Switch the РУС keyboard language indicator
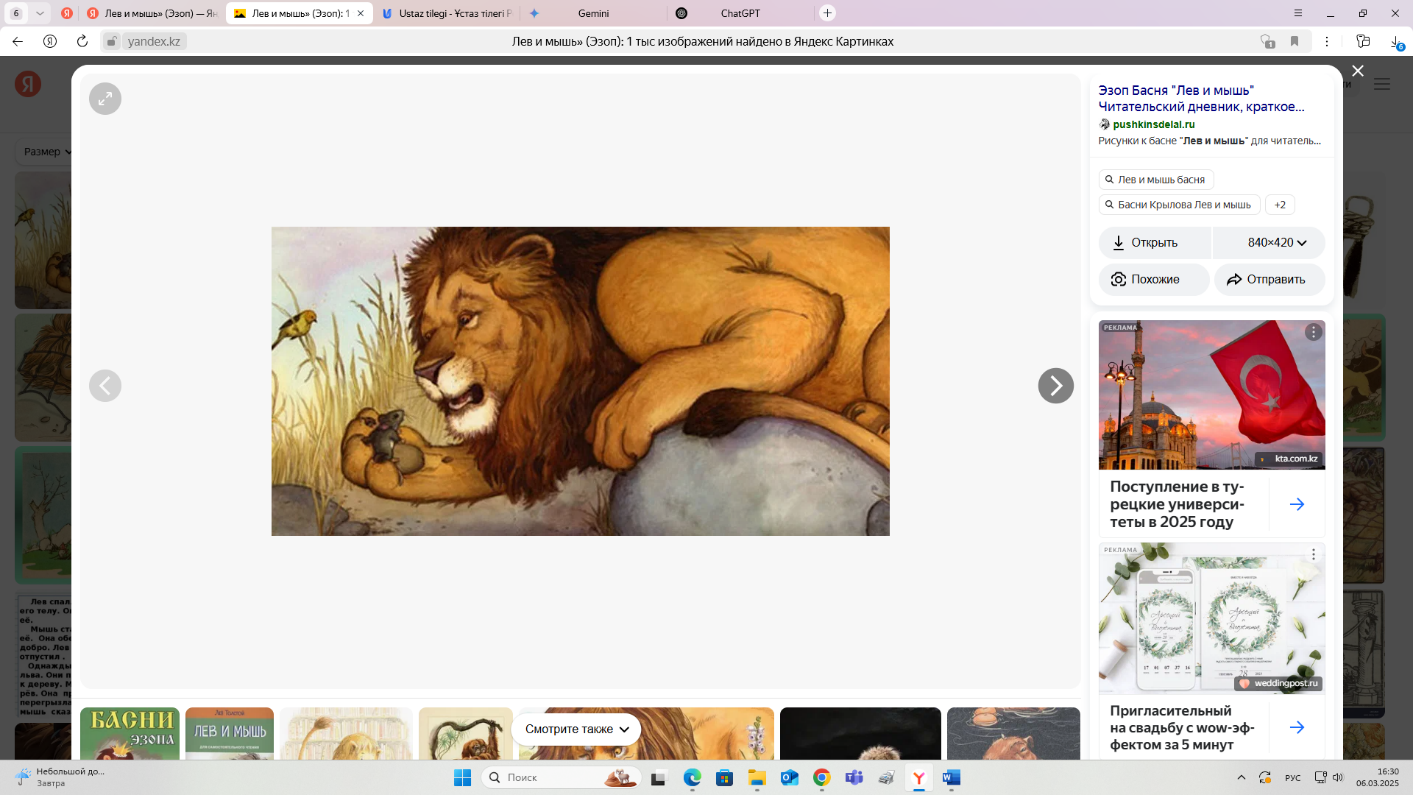The image size is (1413, 795). pyautogui.click(x=1293, y=777)
